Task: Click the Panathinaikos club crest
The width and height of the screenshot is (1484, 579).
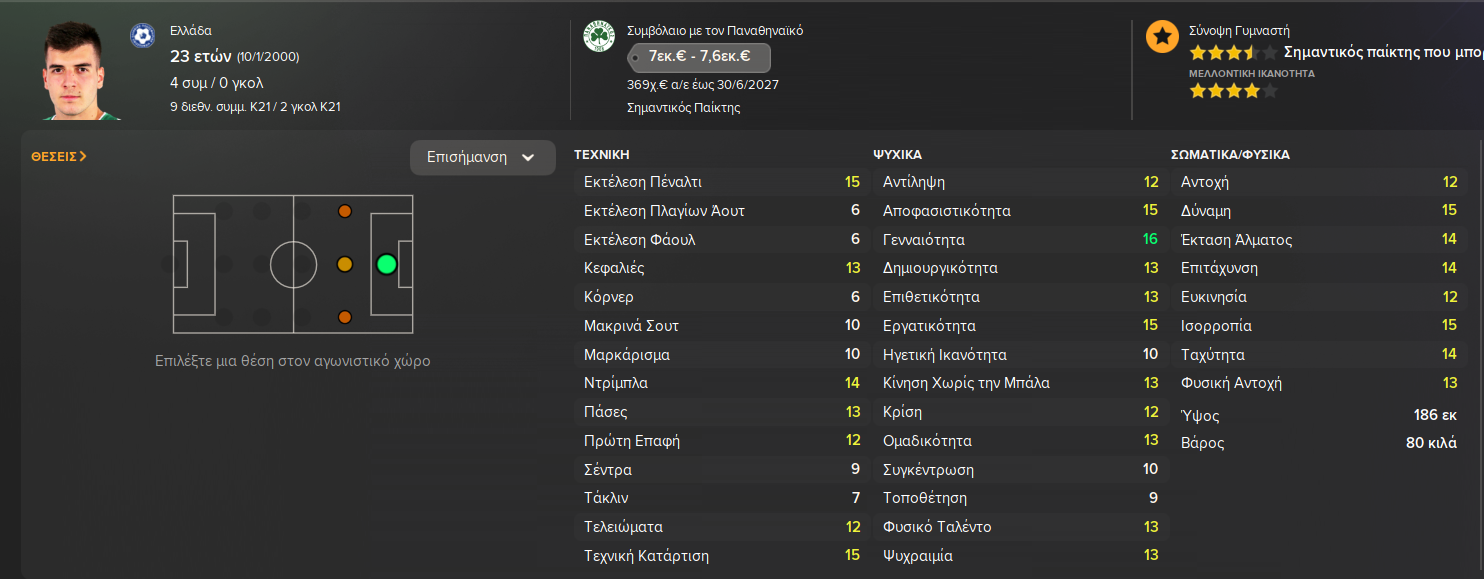Action: 598,37
